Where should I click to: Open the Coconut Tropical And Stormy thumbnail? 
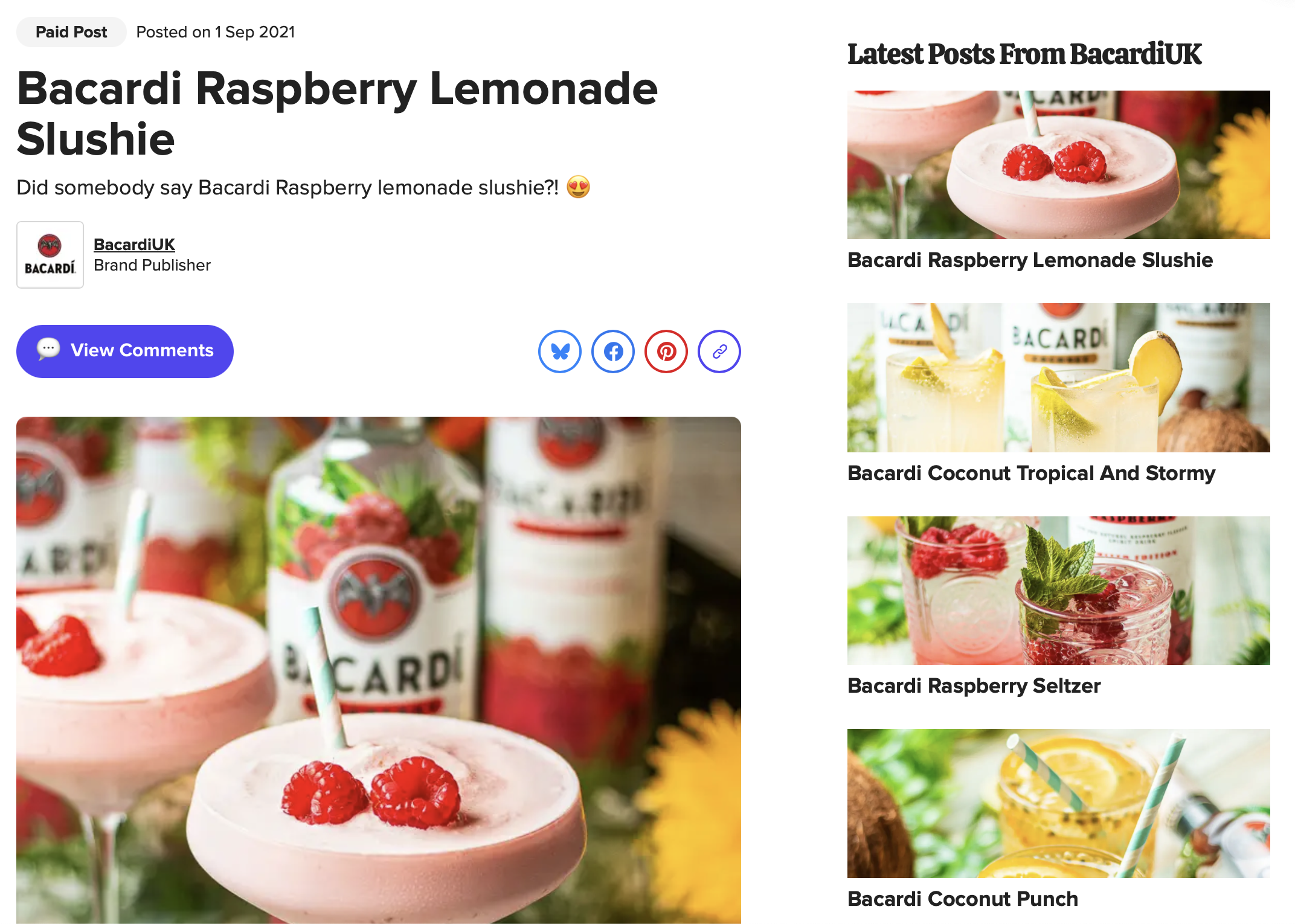pyautogui.click(x=1058, y=377)
